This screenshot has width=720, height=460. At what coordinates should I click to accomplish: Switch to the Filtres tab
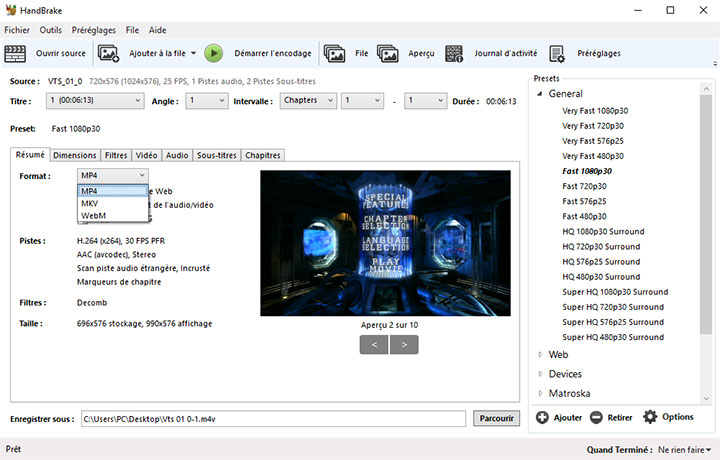116,155
